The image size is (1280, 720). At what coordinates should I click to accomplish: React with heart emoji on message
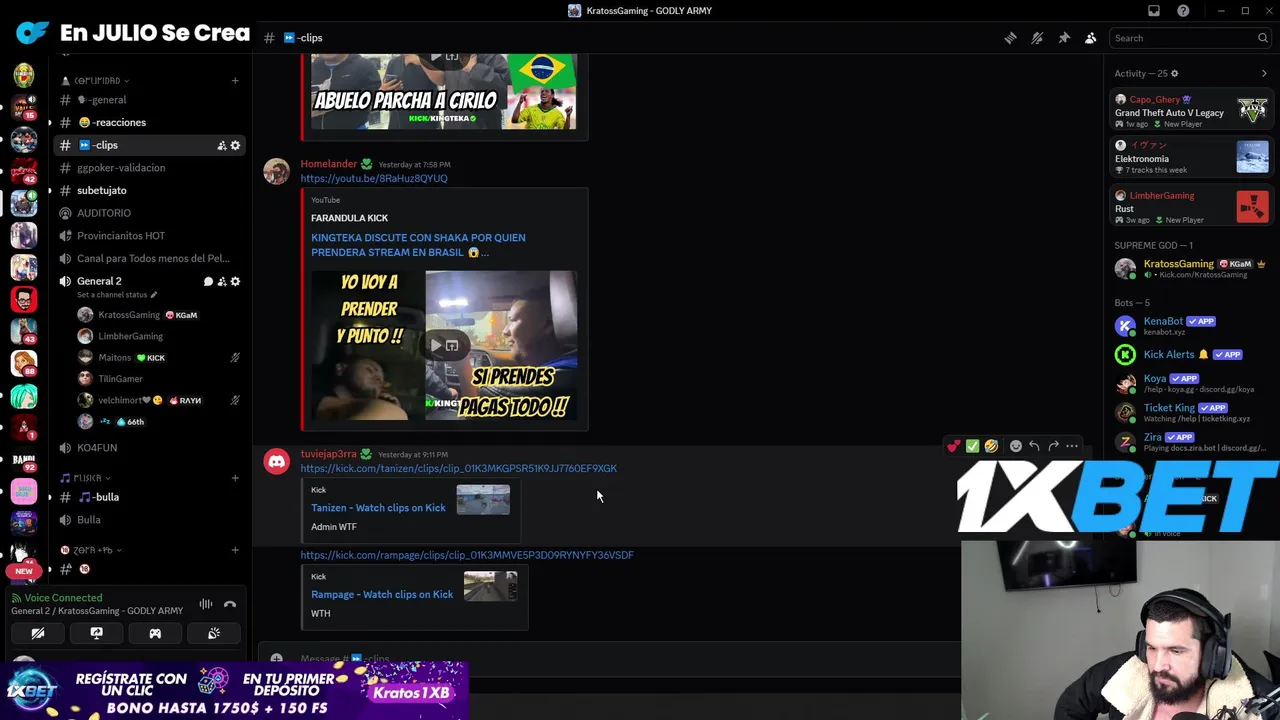click(x=954, y=446)
